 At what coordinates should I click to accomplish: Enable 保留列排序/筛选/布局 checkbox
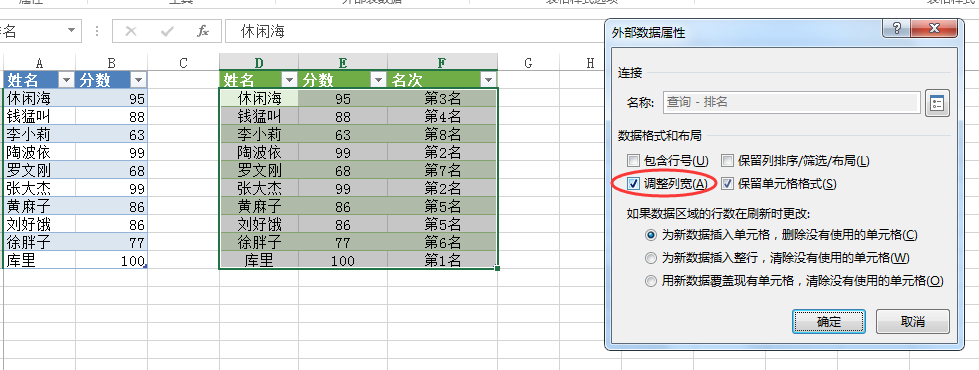[x=727, y=161]
